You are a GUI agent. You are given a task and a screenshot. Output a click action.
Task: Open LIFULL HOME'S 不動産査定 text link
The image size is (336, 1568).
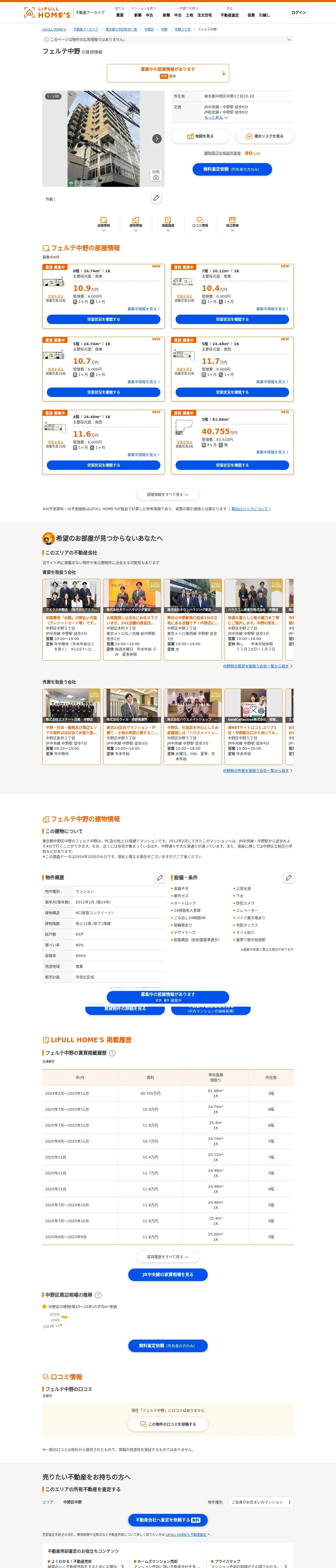point(186,1535)
